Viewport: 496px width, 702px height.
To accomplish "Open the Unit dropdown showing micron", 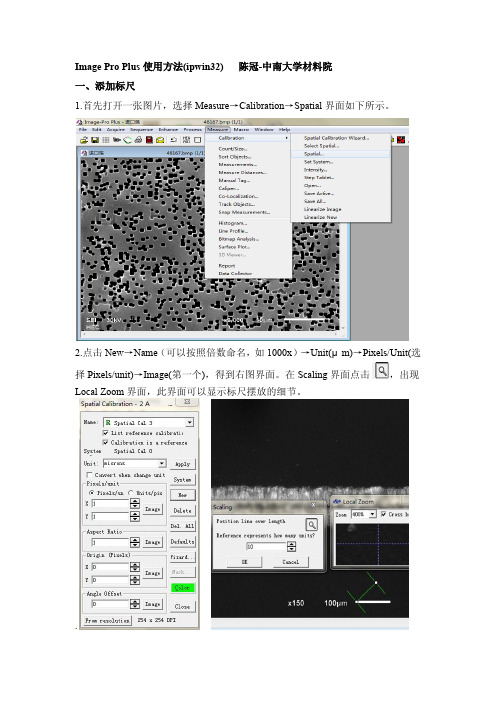I will coord(162,463).
